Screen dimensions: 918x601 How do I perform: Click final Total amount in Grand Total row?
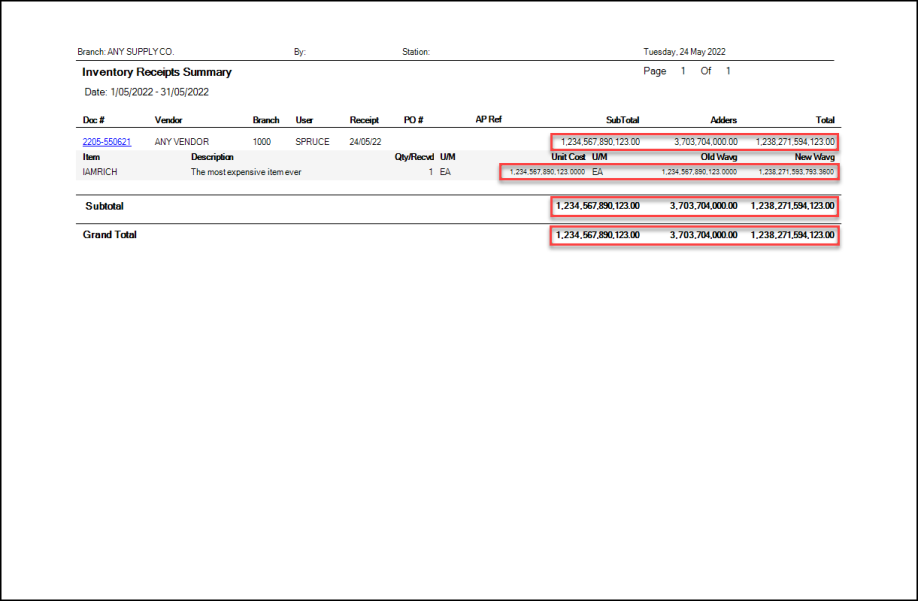click(x=793, y=235)
